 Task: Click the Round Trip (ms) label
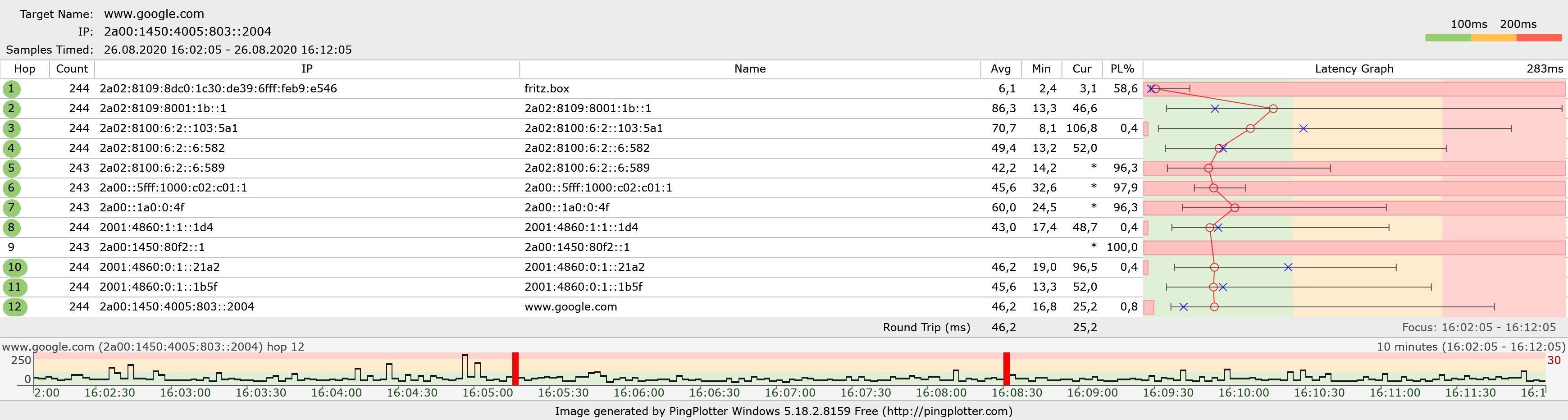tap(926, 328)
